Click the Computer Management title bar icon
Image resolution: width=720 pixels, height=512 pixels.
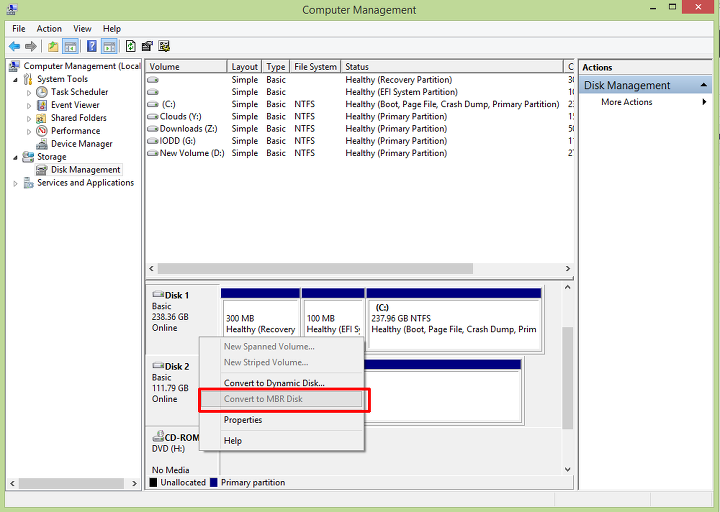tap(12, 9)
